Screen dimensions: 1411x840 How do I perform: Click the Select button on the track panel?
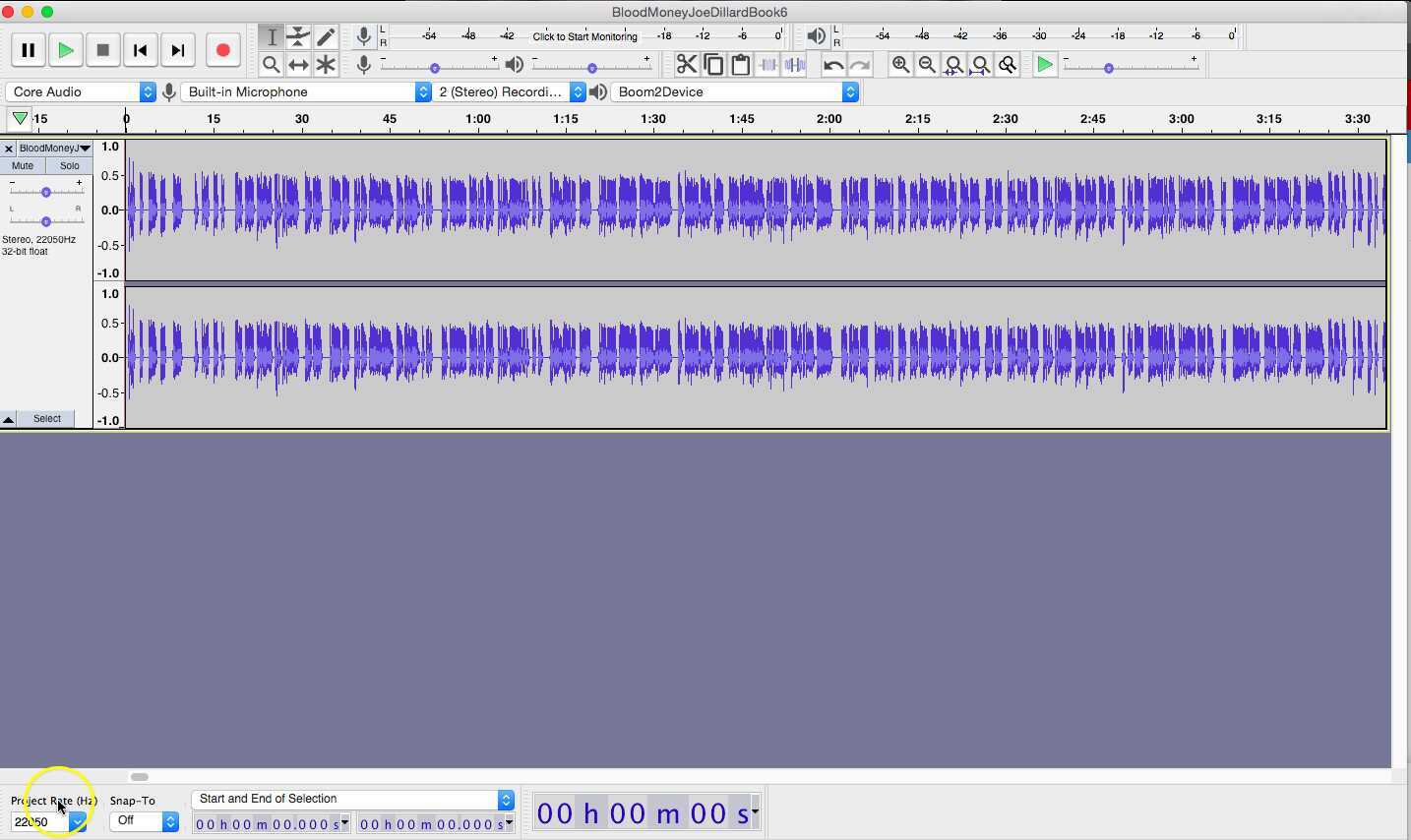pyautogui.click(x=46, y=418)
